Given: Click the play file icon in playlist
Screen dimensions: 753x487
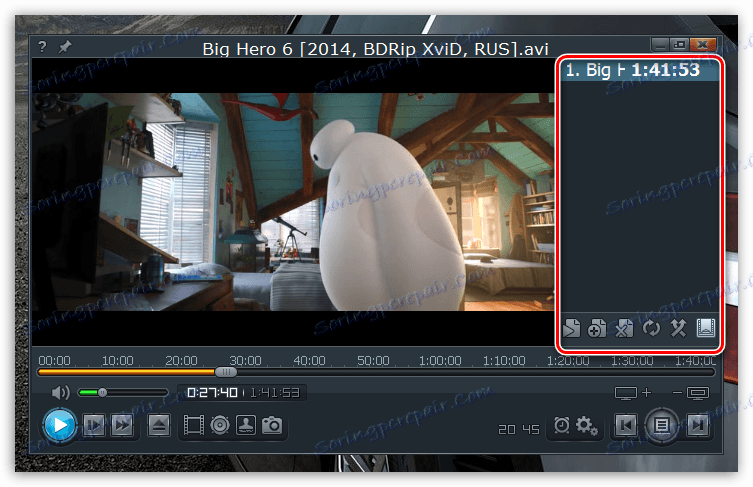Looking at the screenshot, I should pyautogui.click(x=571, y=329).
